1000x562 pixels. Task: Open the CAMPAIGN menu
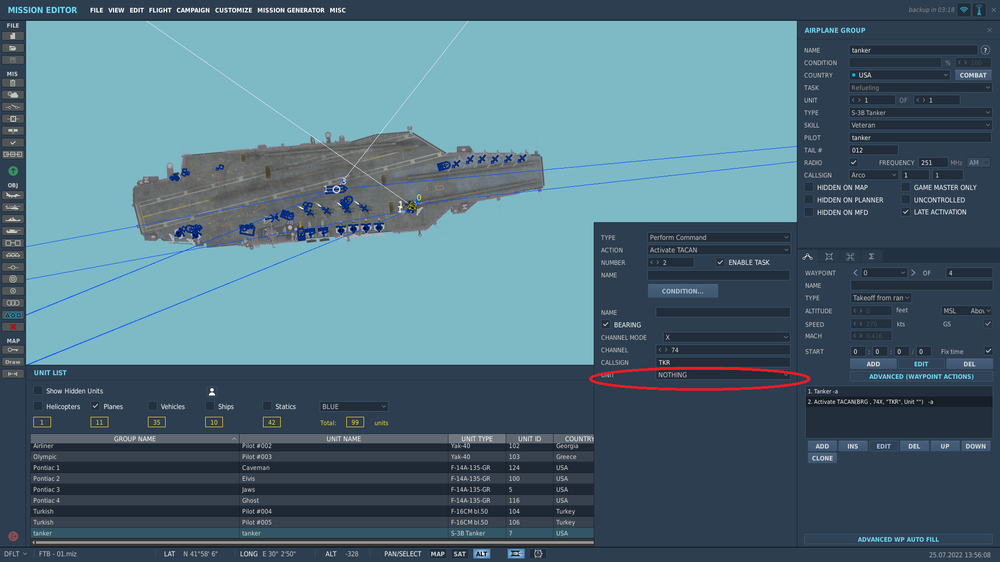pos(193,10)
